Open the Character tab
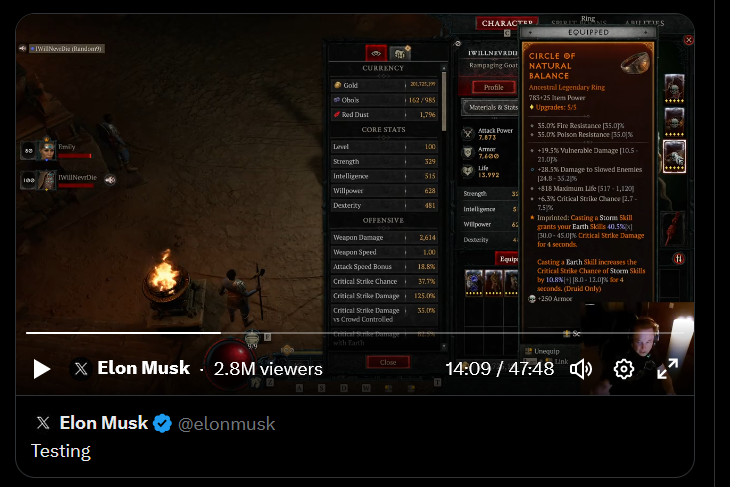This screenshot has height=487, width=730. [507, 23]
